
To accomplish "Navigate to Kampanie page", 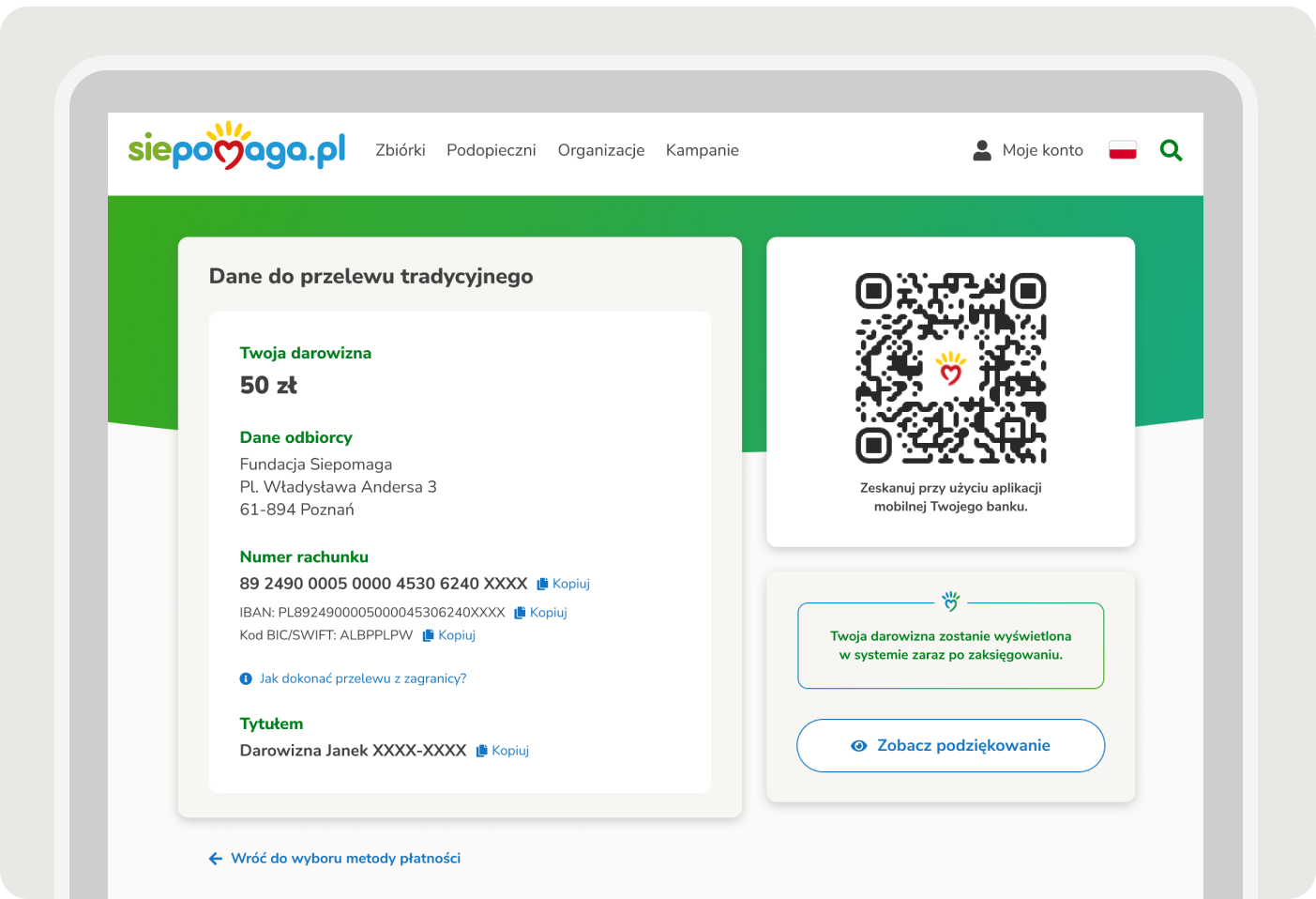I will (x=702, y=150).
